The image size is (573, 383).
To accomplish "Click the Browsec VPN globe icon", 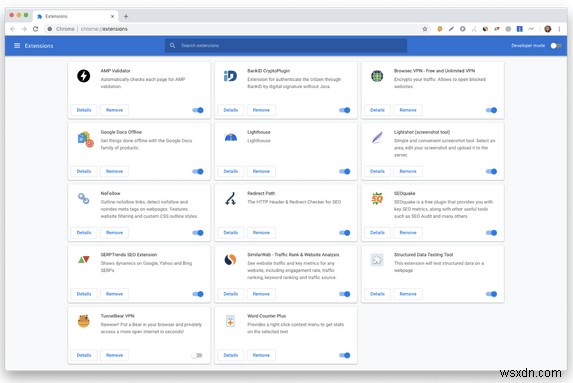I will [377, 76].
